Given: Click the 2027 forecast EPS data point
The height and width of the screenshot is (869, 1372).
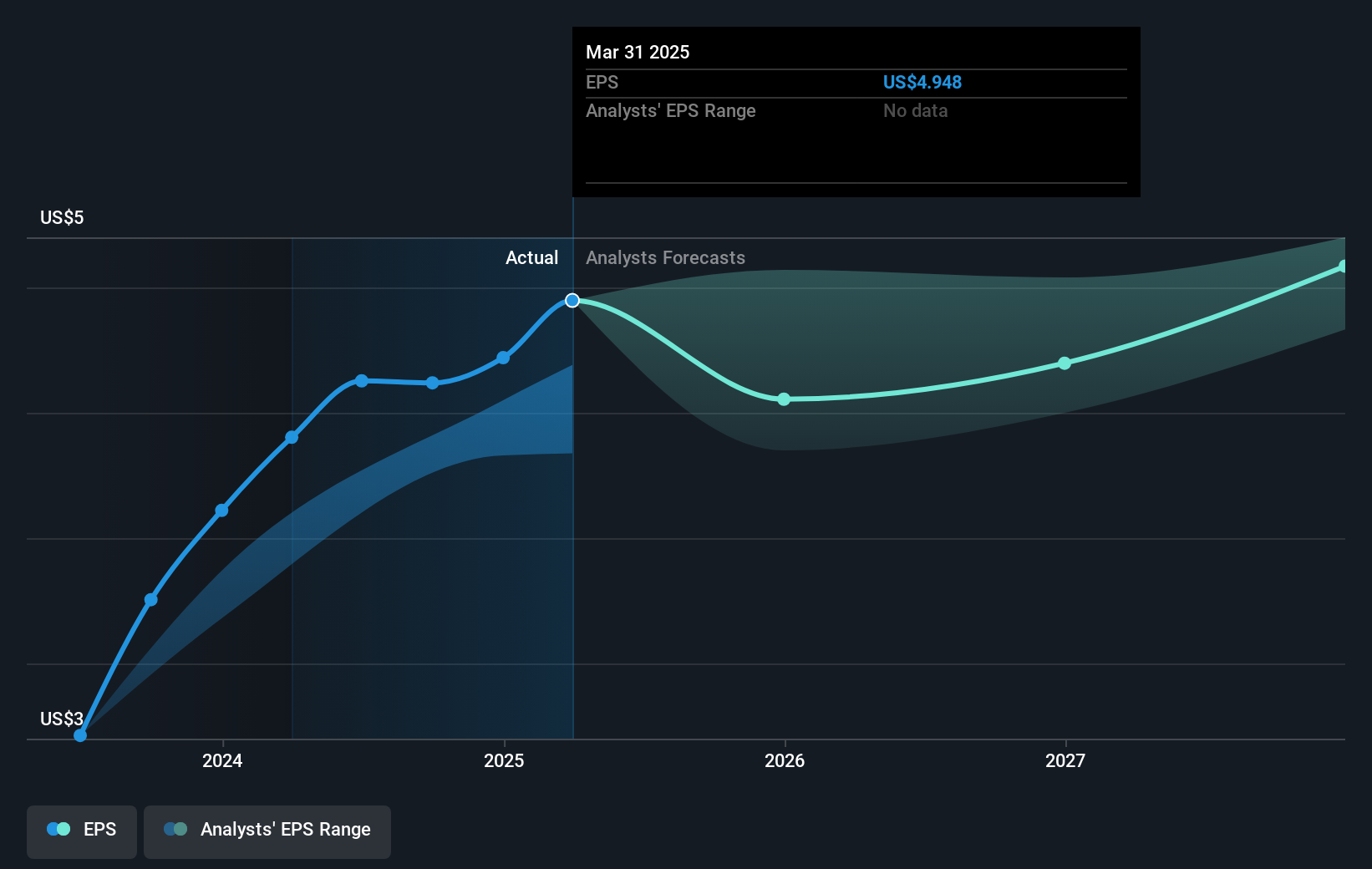Looking at the screenshot, I should coord(1065,363).
